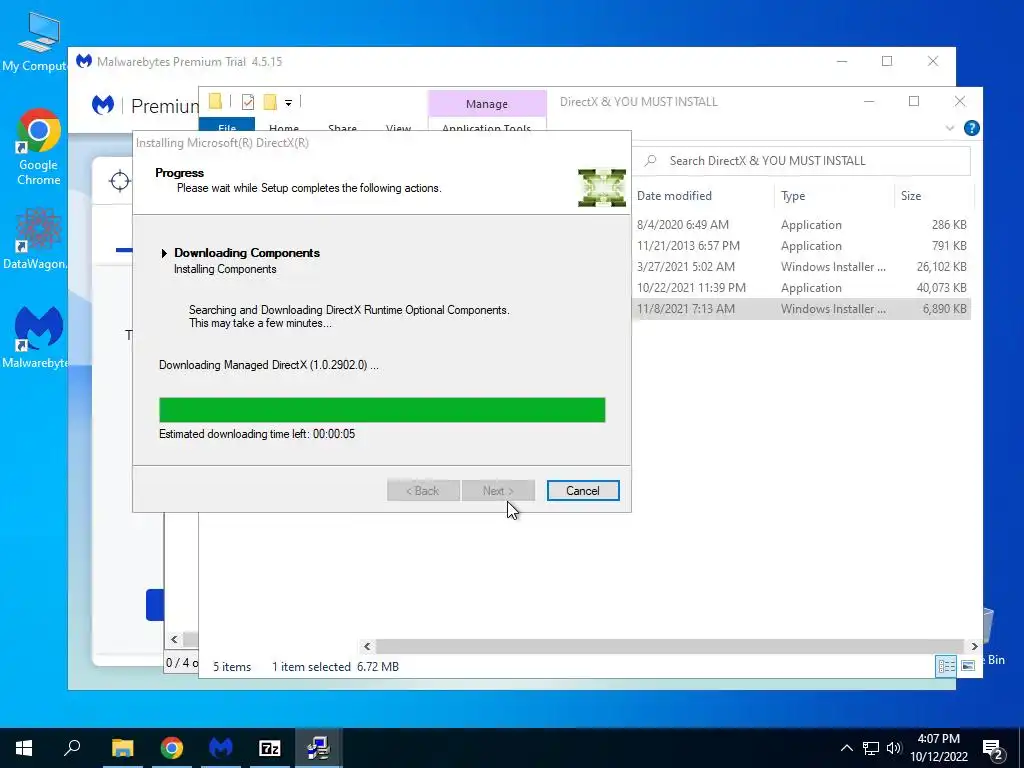Show hidden system tray icons

pyautogui.click(x=846, y=748)
